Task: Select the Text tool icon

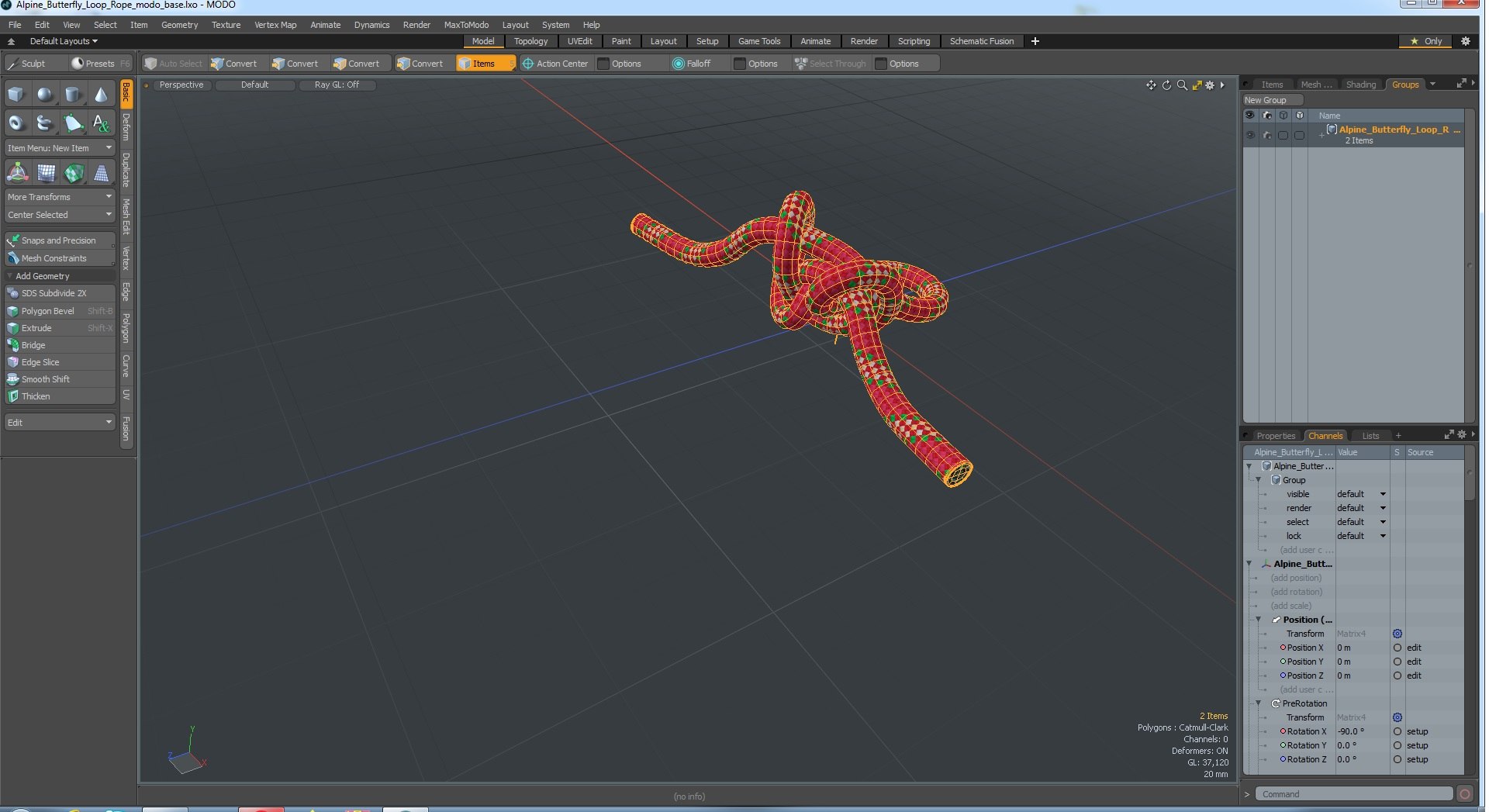Action: point(101,123)
